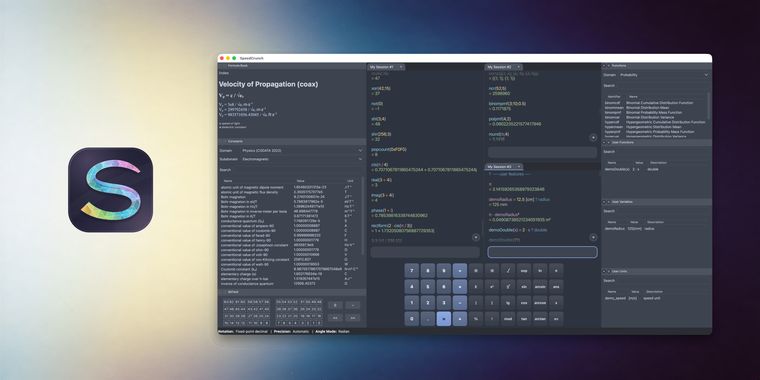Click the sin function key
Image resolution: width=760 pixels, height=380 pixels.
[524, 286]
